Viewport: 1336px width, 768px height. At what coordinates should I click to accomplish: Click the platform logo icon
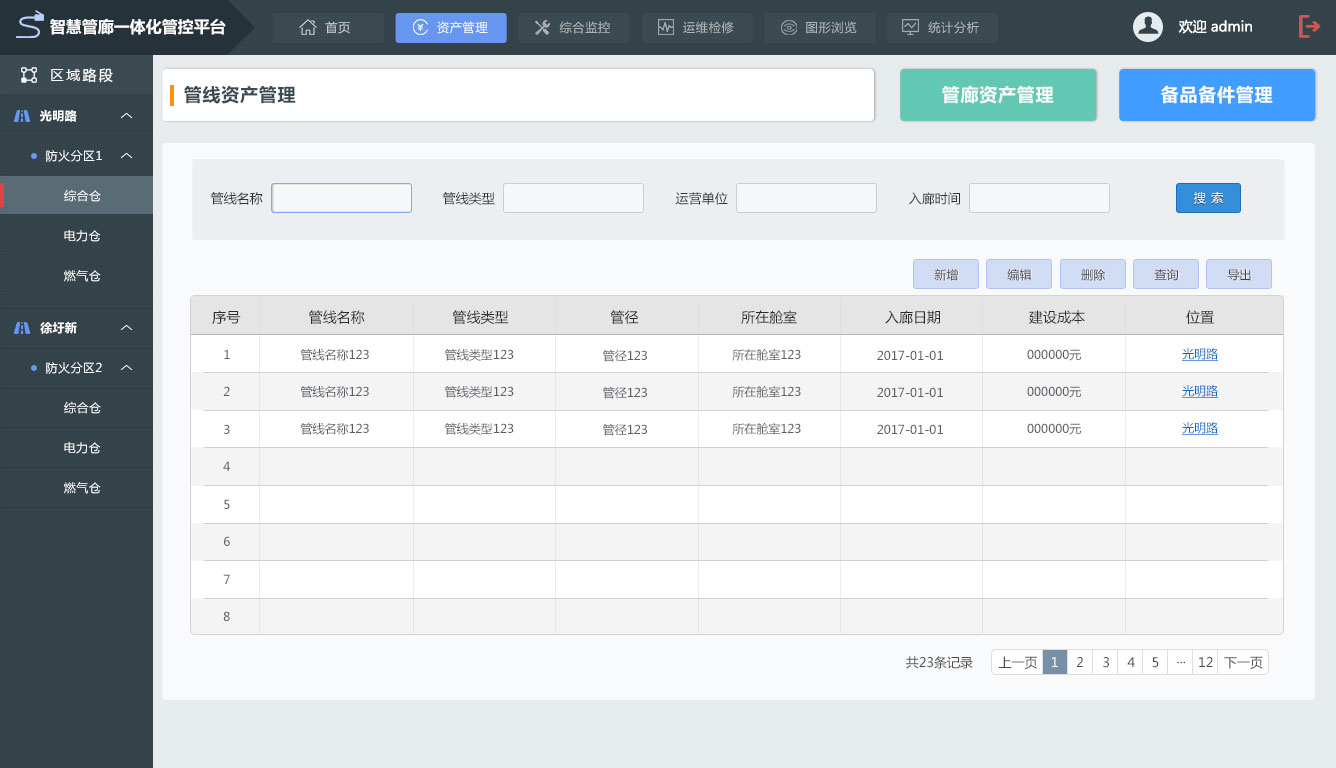pos(30,25)
